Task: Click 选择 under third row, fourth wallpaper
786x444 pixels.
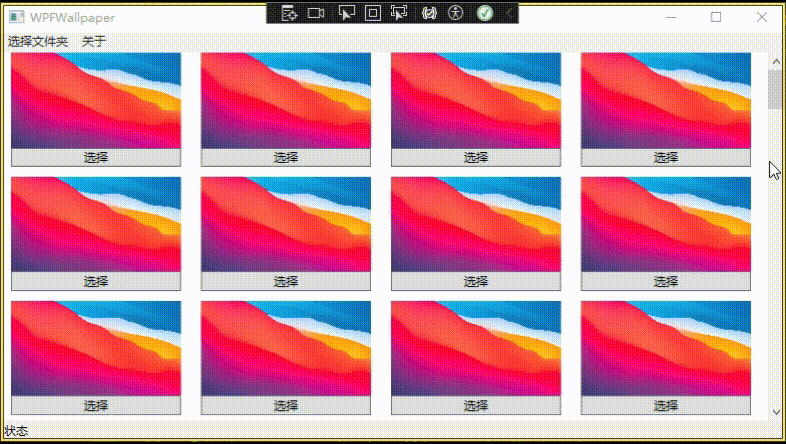Action: 666,405
